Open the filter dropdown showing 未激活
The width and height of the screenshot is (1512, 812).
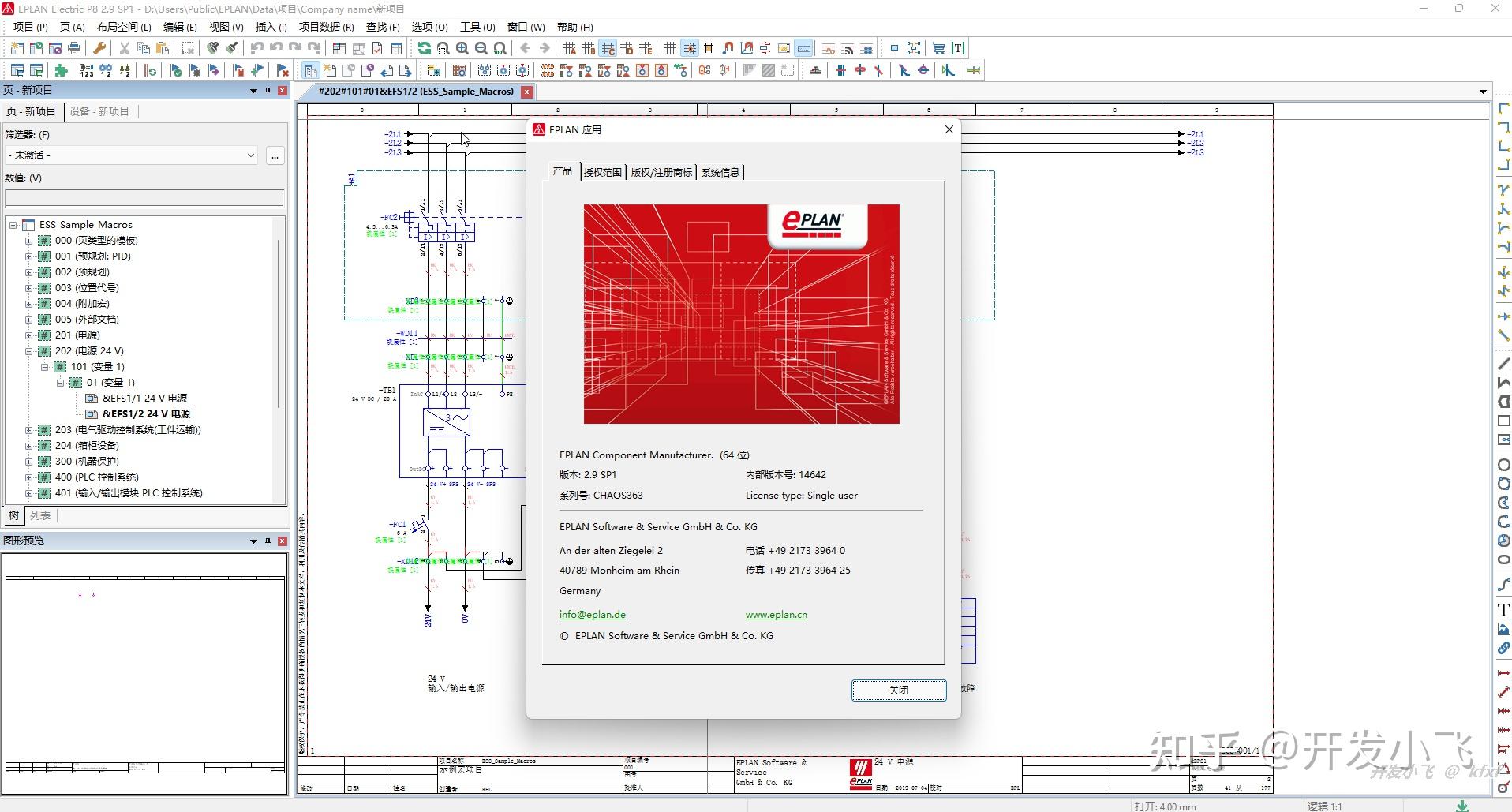pos(132,155)
